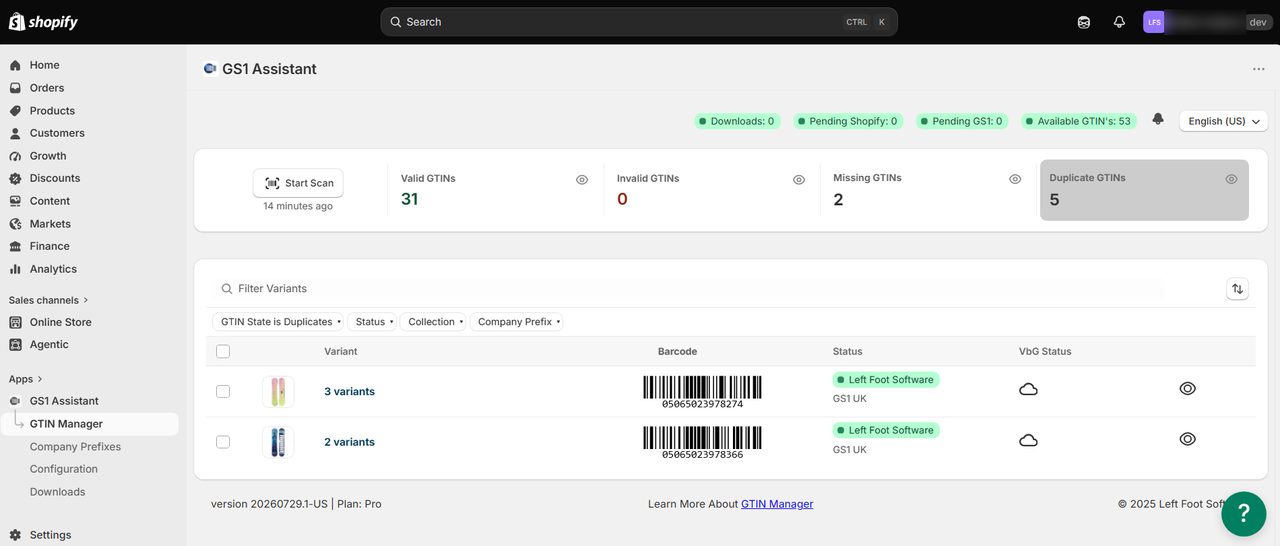Image resolution: width=1280 pixels, height=546 pixels.
Task: Toggle the Duplicate GTINs eye filter
Action: [1231, 179]
